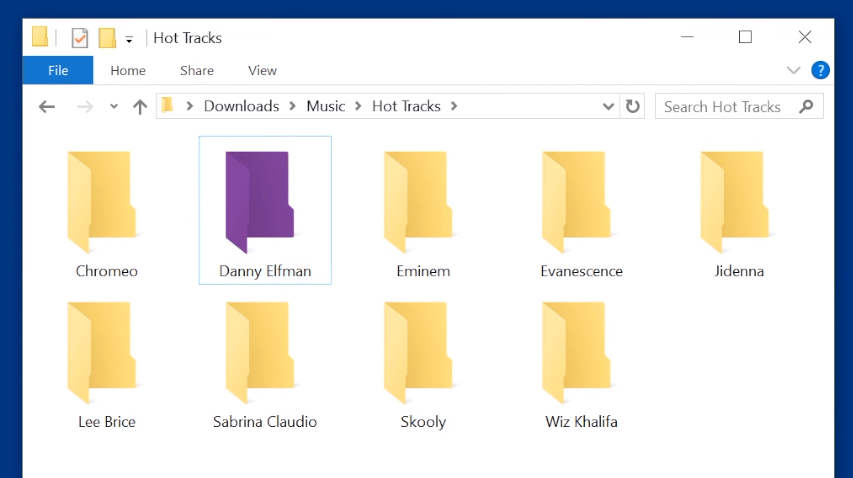The height and width of the screenshot is (478, 853).
Task: Click the folder icon in the address bar
Action: pyautogui.click(x=168, y=105)
